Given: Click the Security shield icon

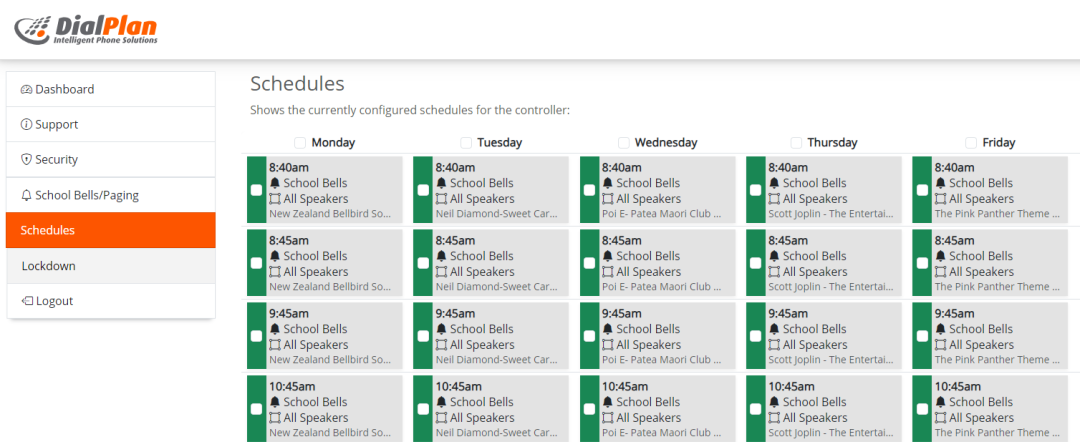Looking at the screenshot, I should 27,160.
